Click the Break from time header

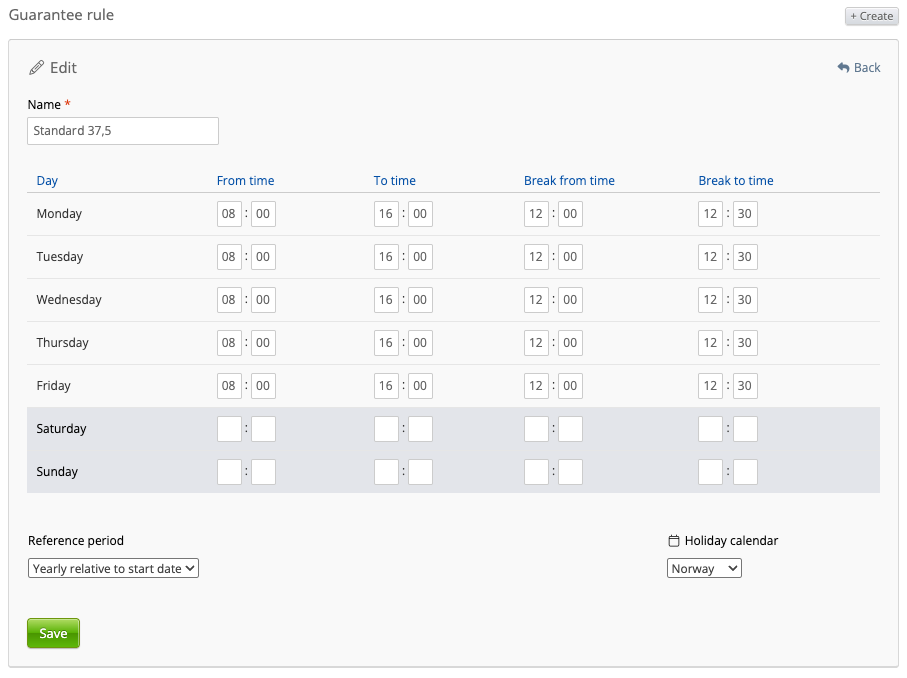point(569,181)
